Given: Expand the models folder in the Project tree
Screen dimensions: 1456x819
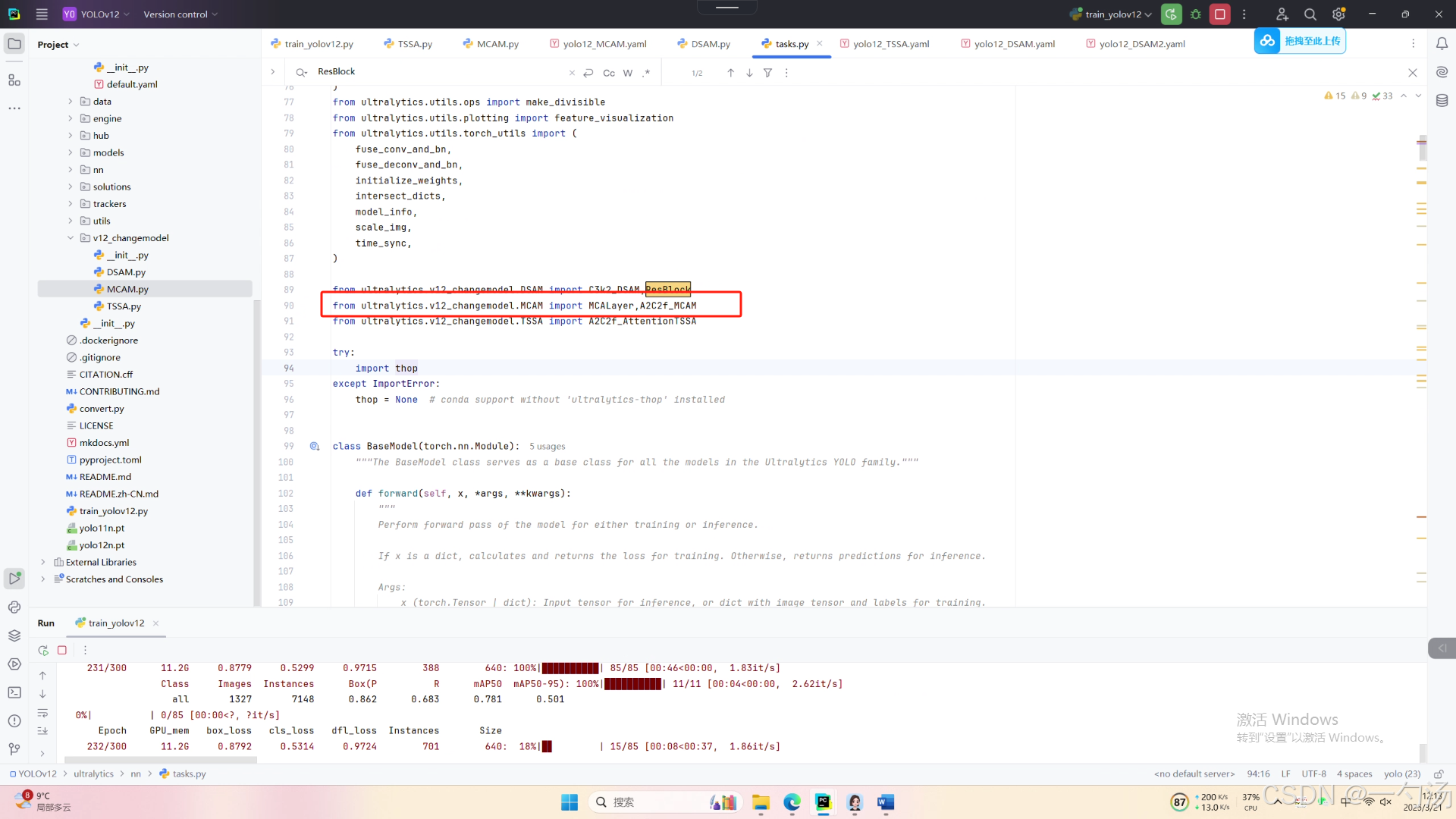Looking at the screenshot, I should (x=71, y=152).
